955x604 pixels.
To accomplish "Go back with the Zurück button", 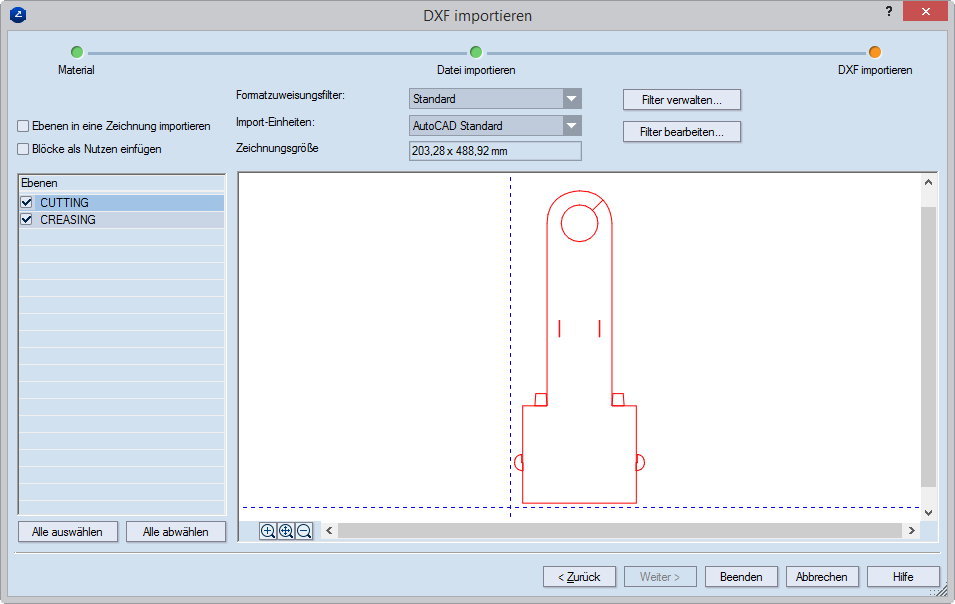I will (579, 577).
